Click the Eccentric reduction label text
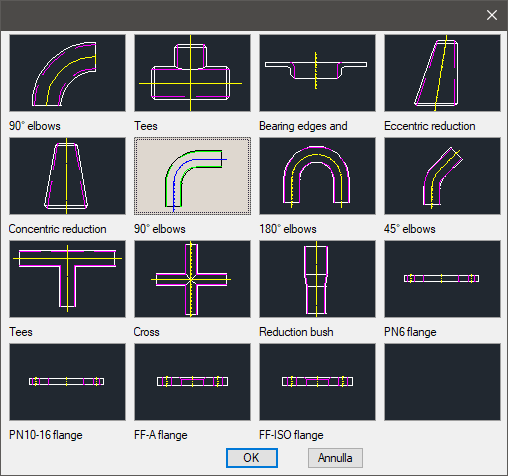508x476 pixels. (x=430, y=126)
